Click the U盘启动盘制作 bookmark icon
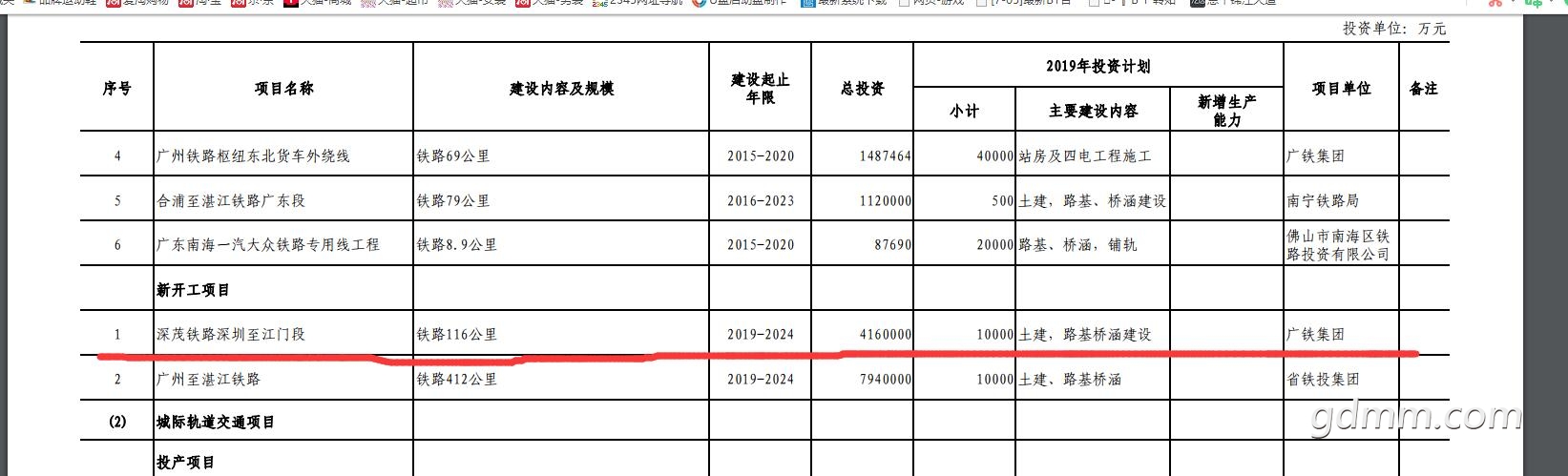 (701, 3)
